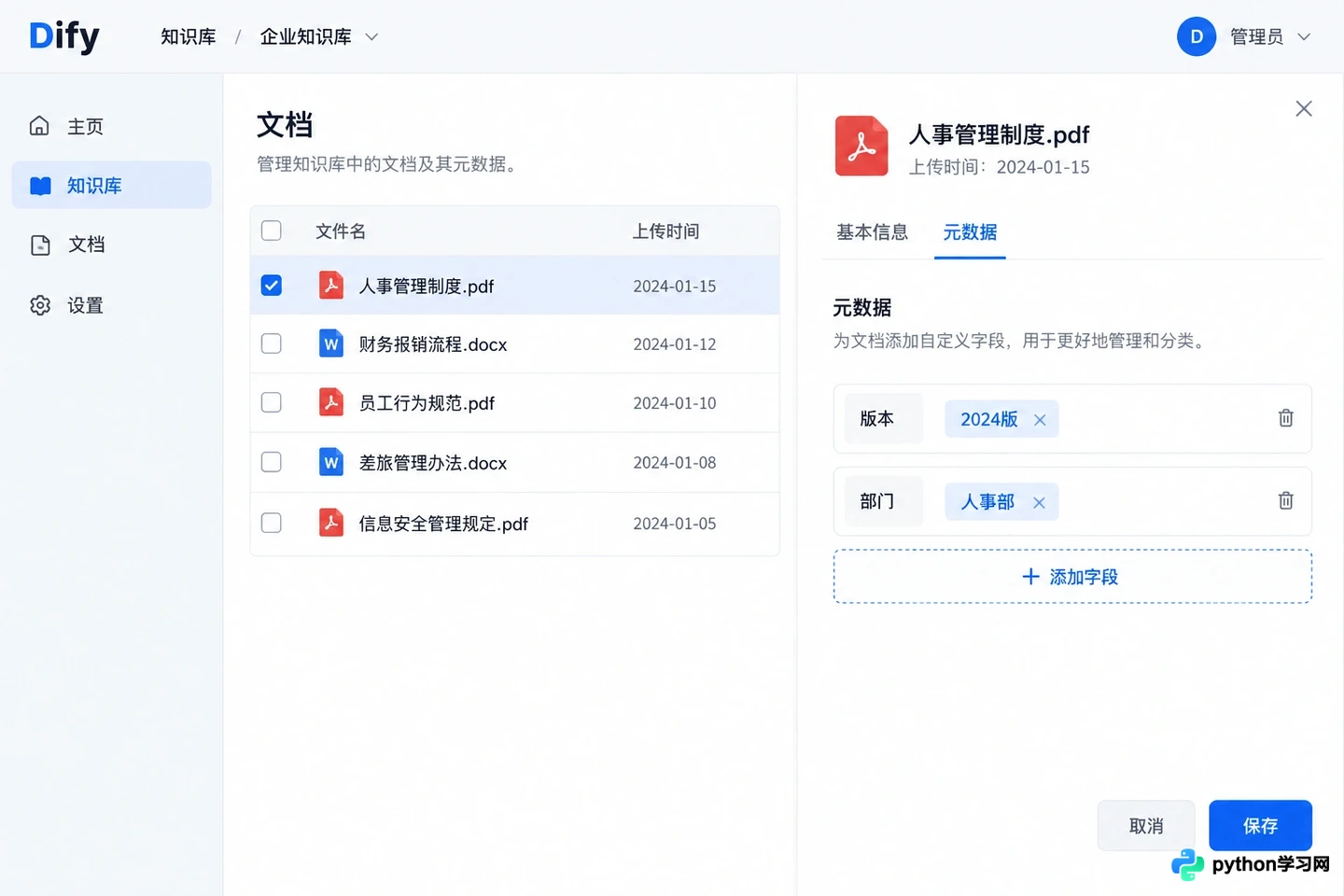Check the 财务报销流程.docx checkbox
Viewport: 1344px width, 896px height.
(272, 343)
